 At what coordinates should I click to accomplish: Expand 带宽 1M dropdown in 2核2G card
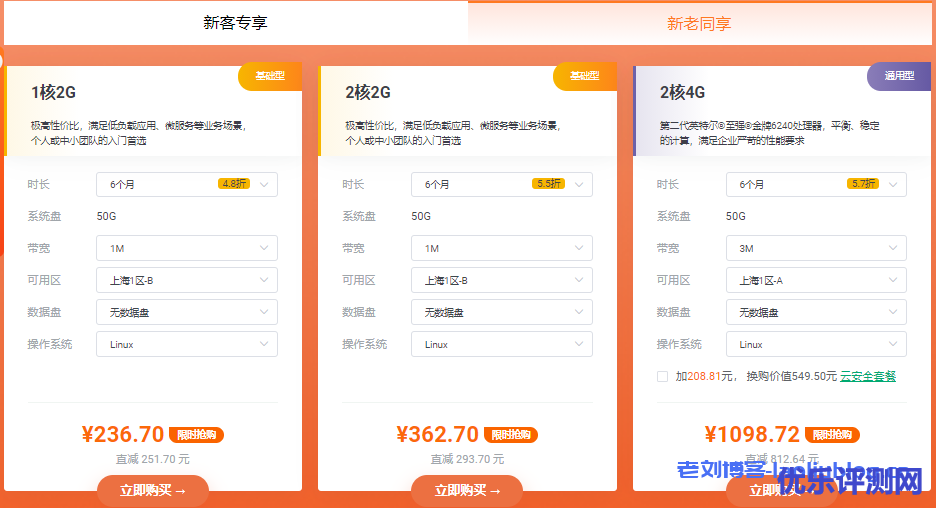coord(501,248)
